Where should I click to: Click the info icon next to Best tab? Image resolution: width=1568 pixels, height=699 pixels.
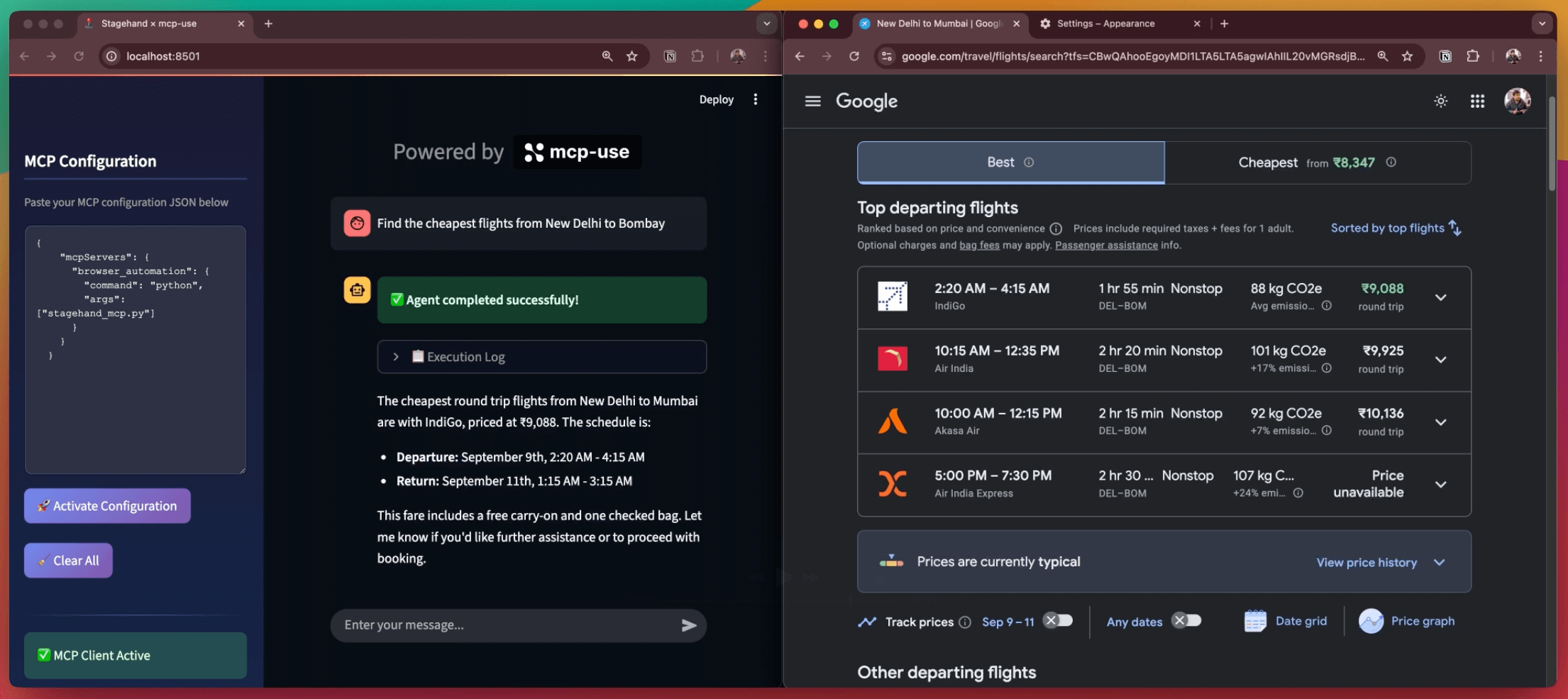1029,163
